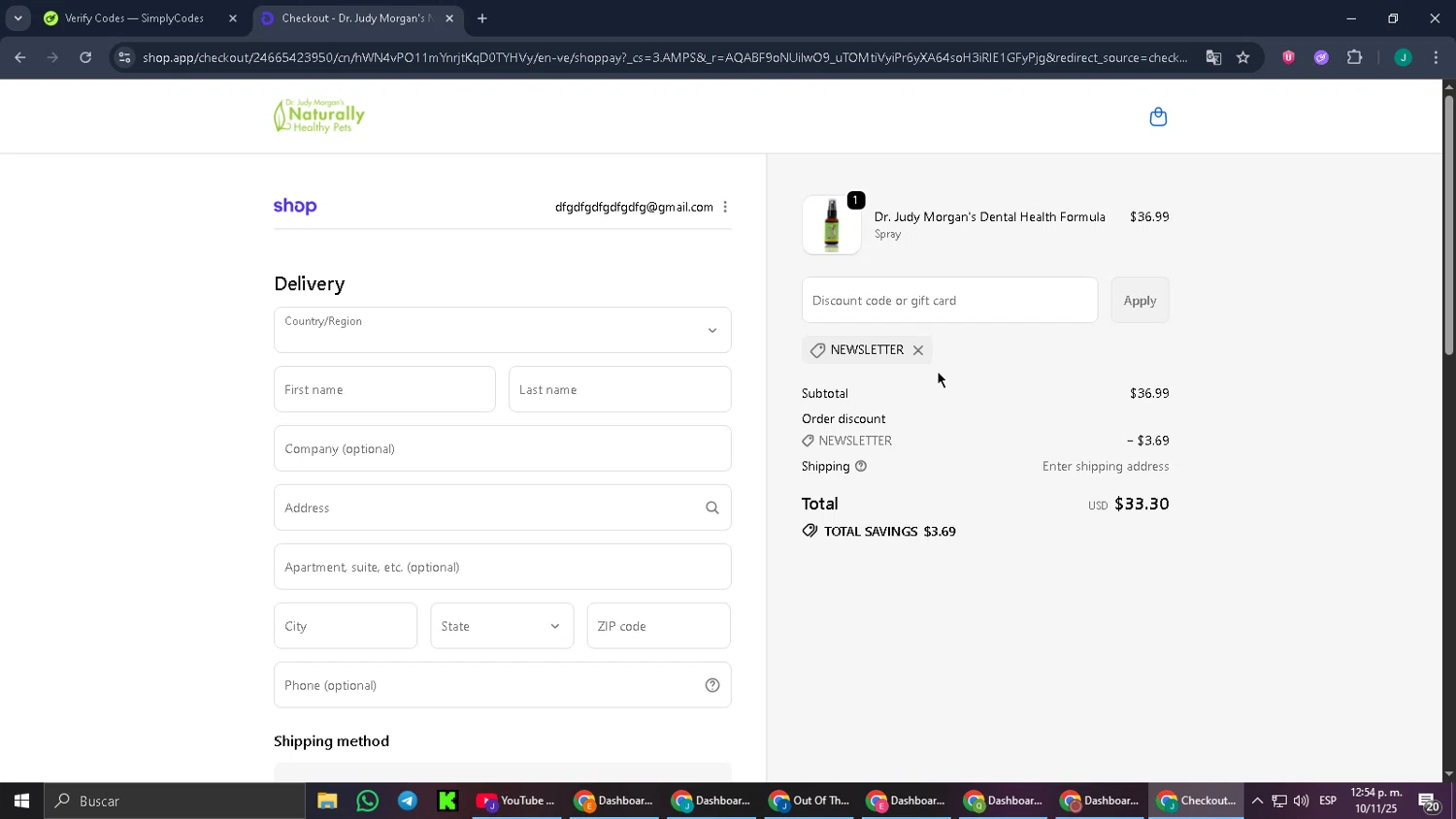View site information icon in address bar
The width and height of the screenshot is (1456, 819).
pyautogui.click(x=123, y=57)
